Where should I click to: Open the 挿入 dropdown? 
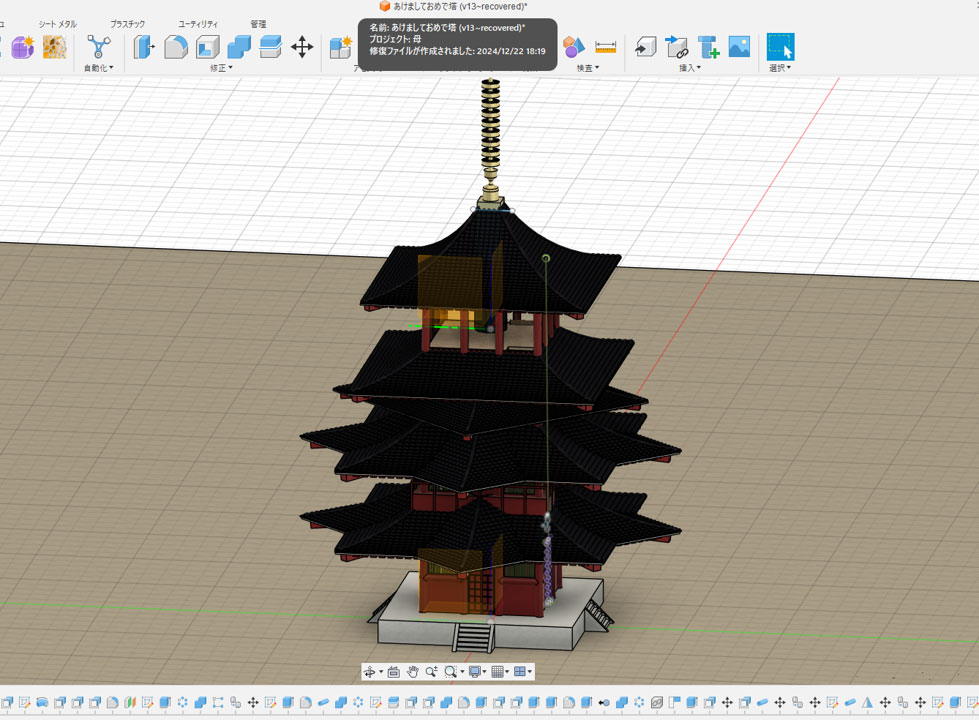coord(689,68)
